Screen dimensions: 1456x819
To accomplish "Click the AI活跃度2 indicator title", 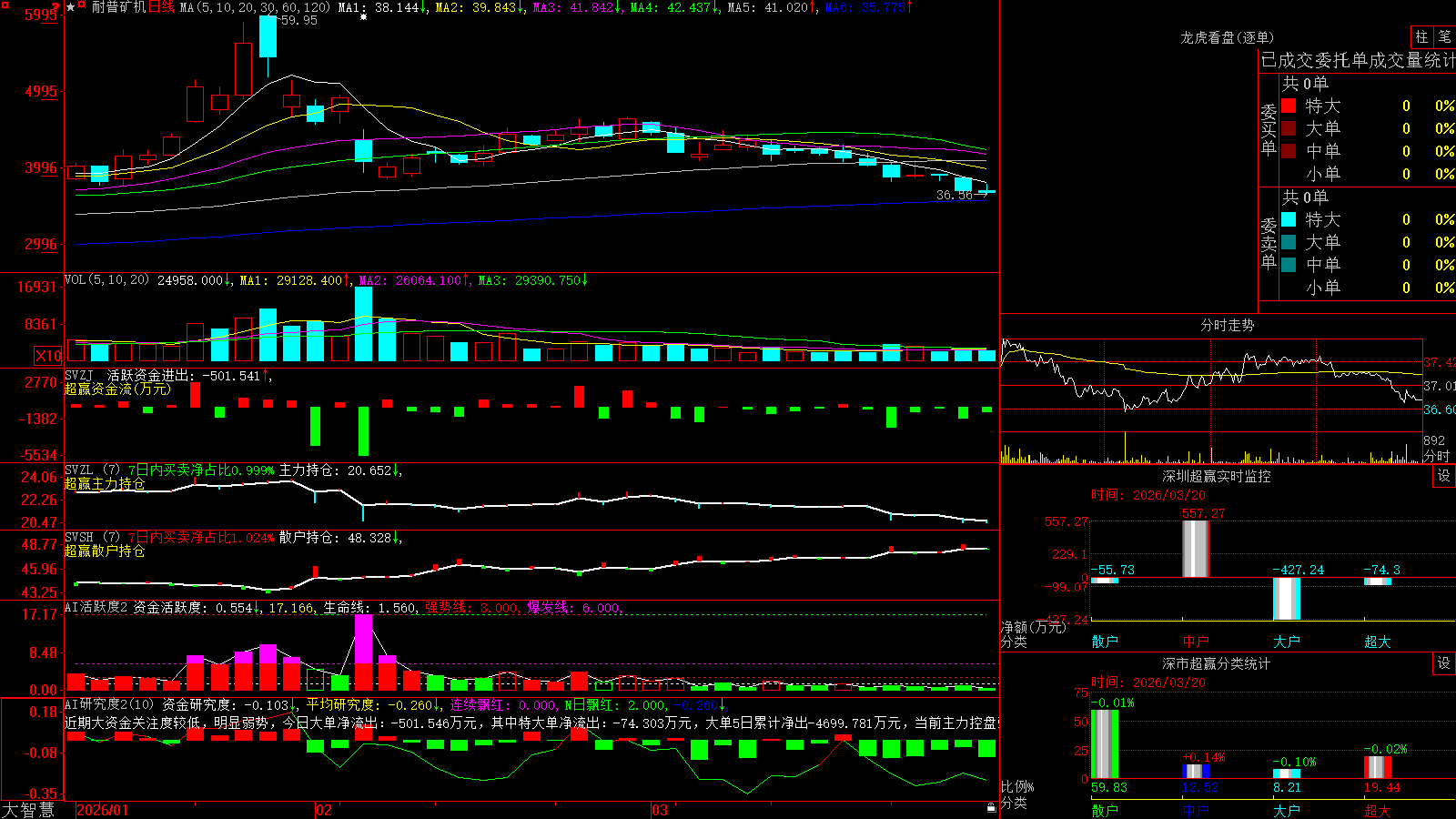I will 96,607.
